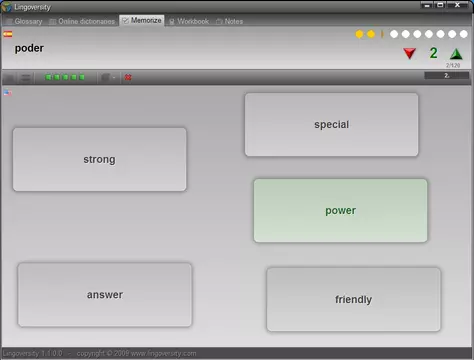Click the horizontal lines toolbar icon
Screen dimensions: 474x360
pos(25,78)
